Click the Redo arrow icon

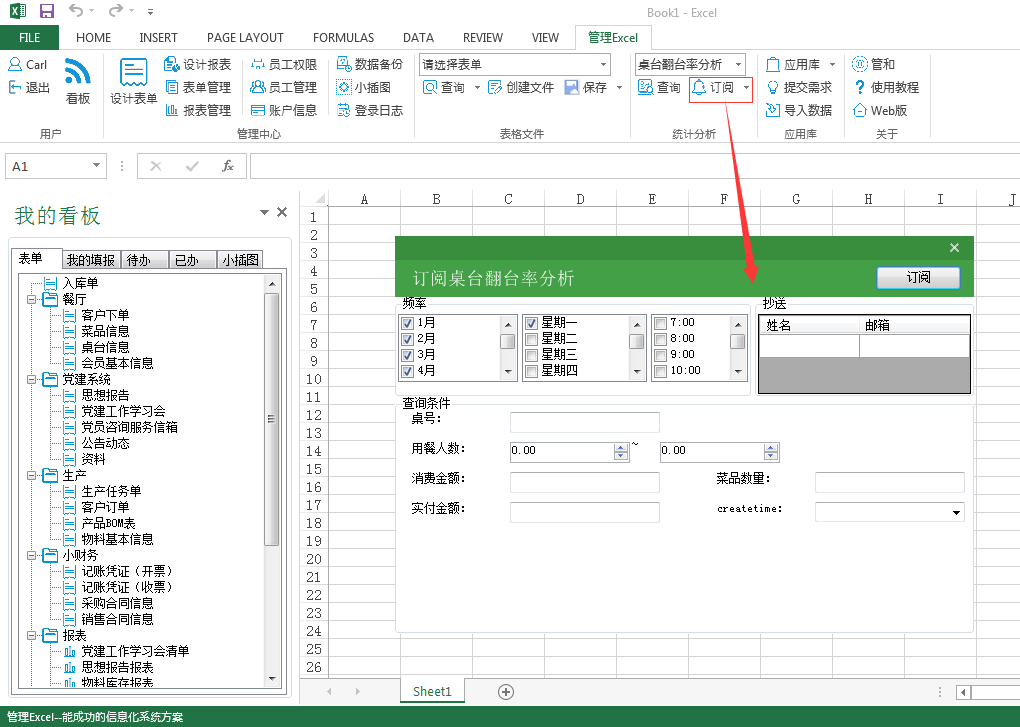coord(115,10)
